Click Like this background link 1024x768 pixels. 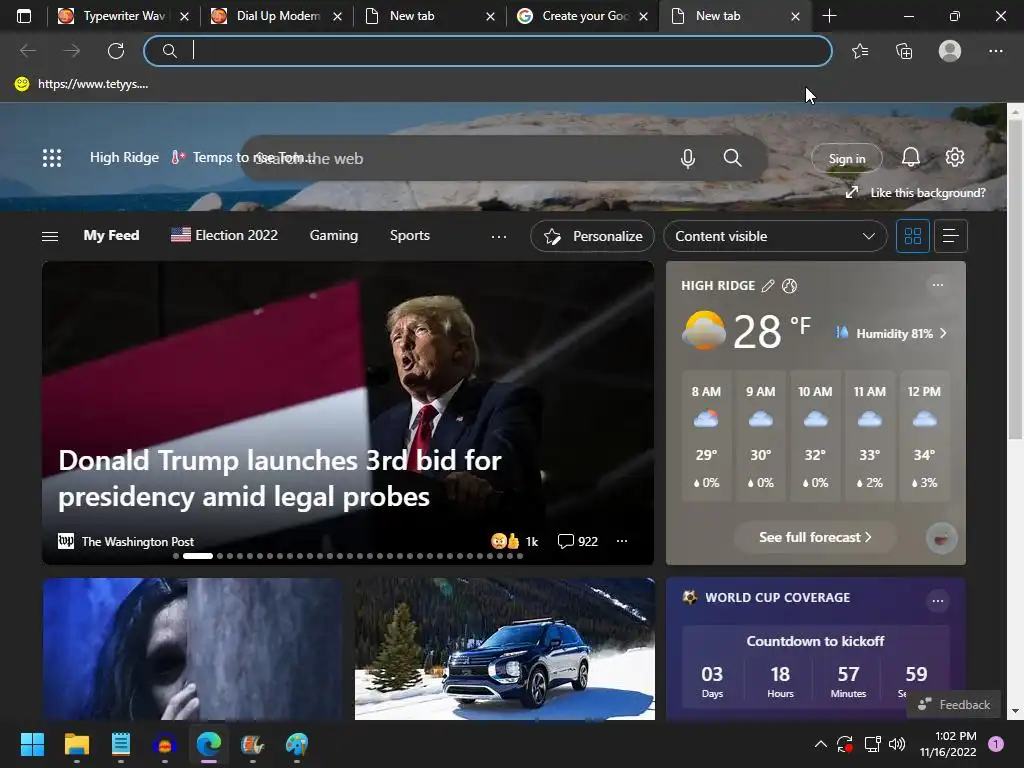pos(927,193)
